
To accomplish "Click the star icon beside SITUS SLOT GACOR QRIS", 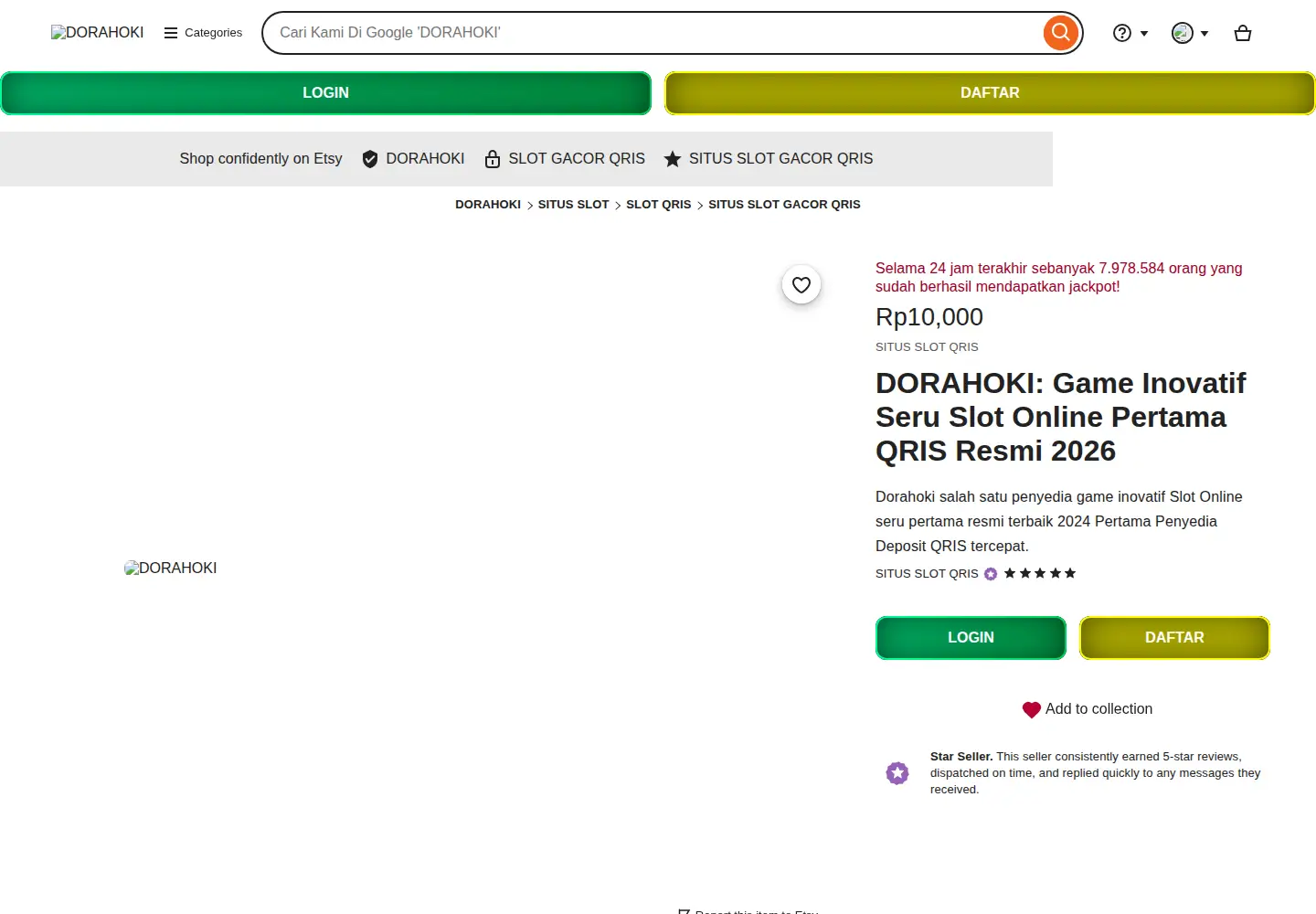I will point(673,159).
